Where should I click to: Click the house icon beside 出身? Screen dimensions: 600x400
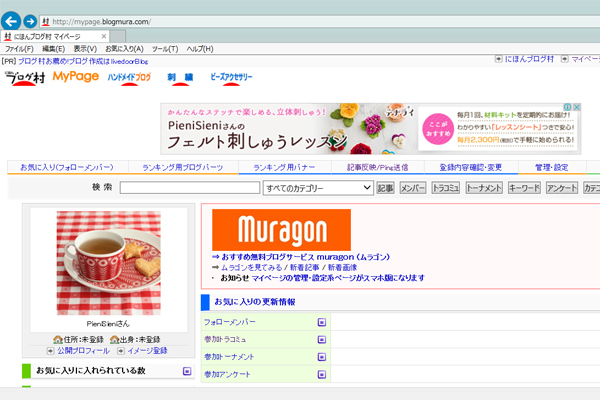point(114,340)
